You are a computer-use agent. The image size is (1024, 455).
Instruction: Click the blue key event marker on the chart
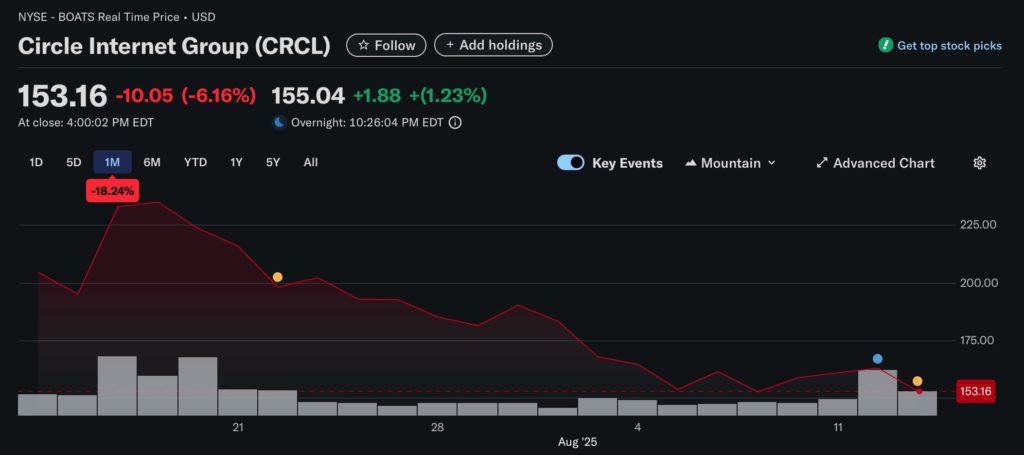878,358
